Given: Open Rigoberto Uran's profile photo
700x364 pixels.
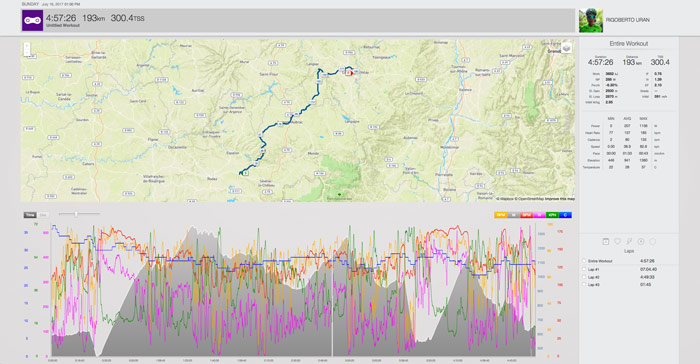Looking at the screenshot, I should click(591, 21).
